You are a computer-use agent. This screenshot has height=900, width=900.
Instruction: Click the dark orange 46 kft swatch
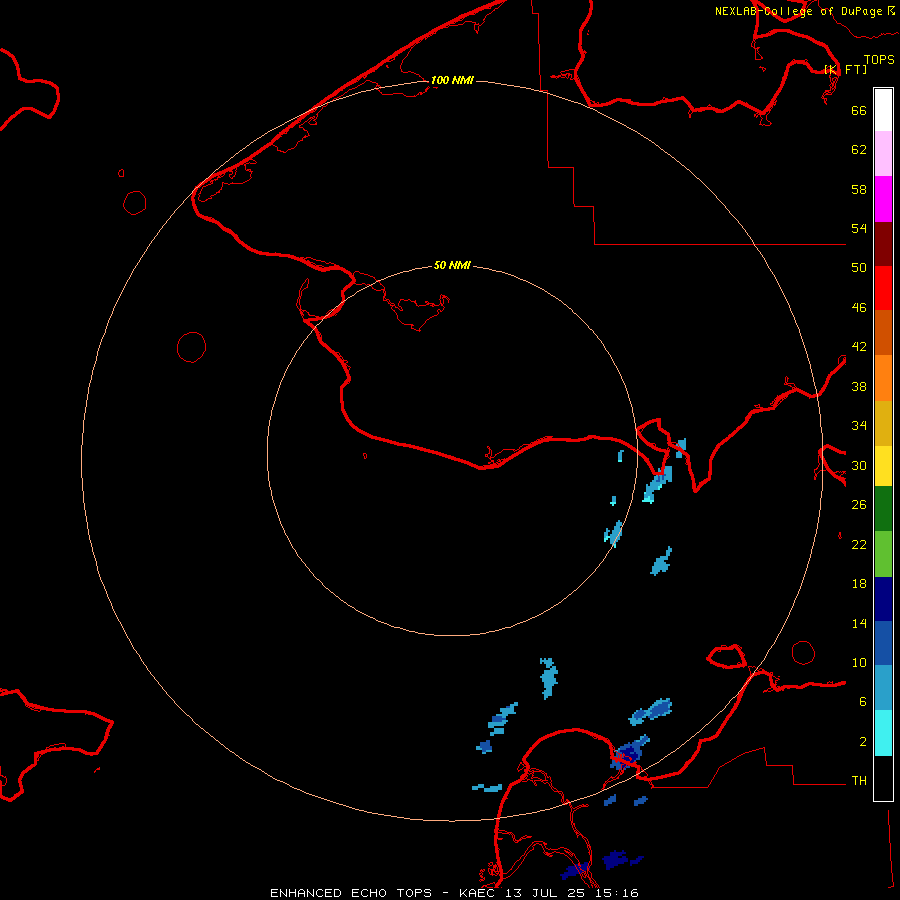point(883,332)
